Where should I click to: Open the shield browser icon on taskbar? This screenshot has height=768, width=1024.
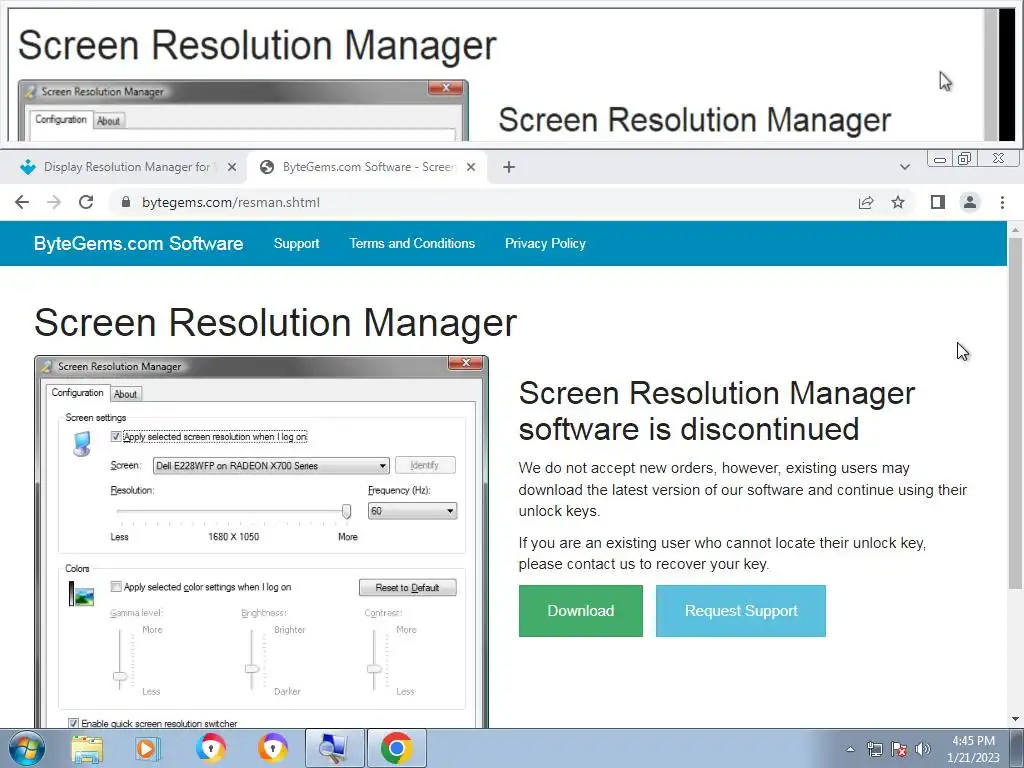tap(210, 749)
